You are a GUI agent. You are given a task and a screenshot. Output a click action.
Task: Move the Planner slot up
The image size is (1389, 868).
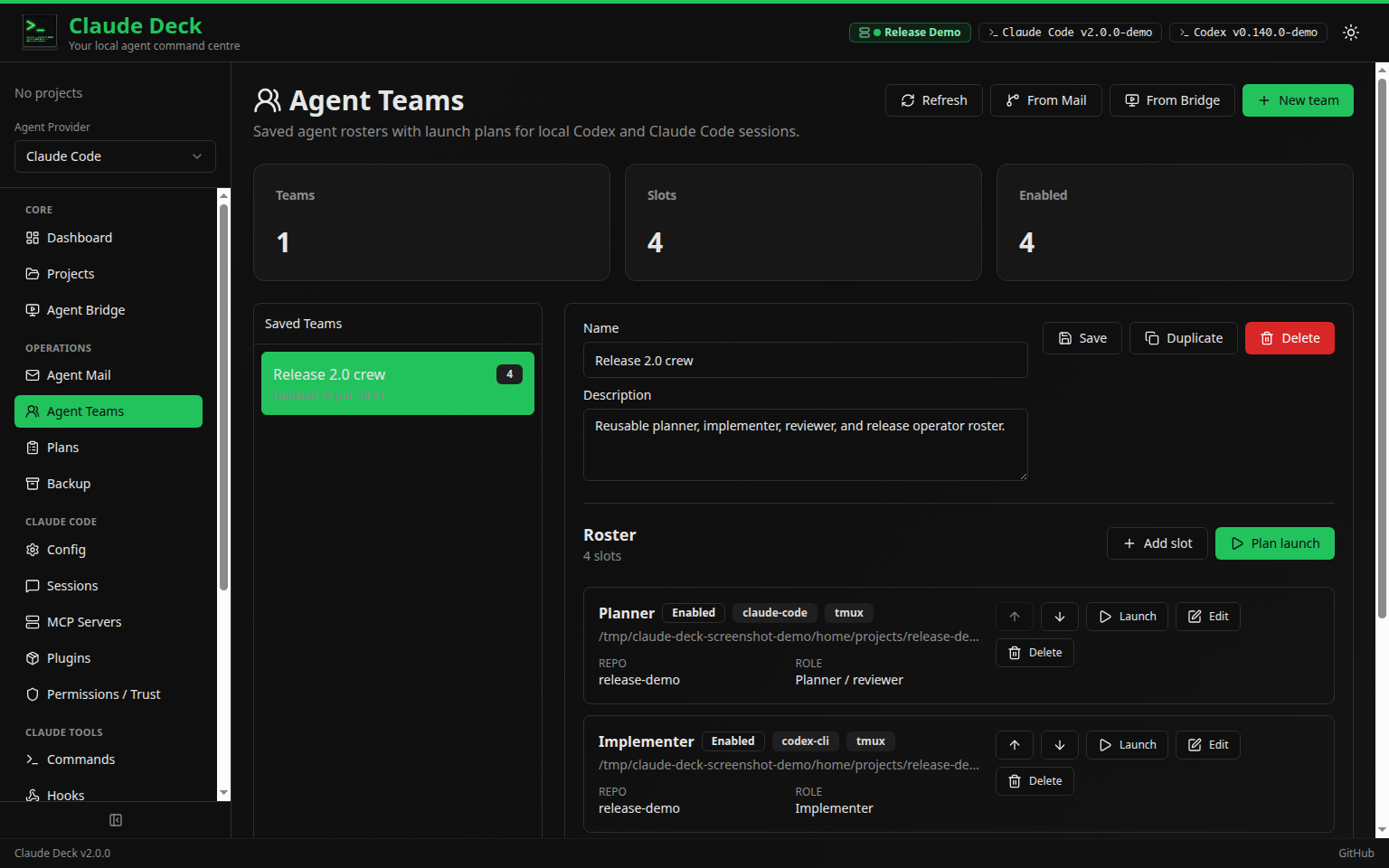point(1015,617)
